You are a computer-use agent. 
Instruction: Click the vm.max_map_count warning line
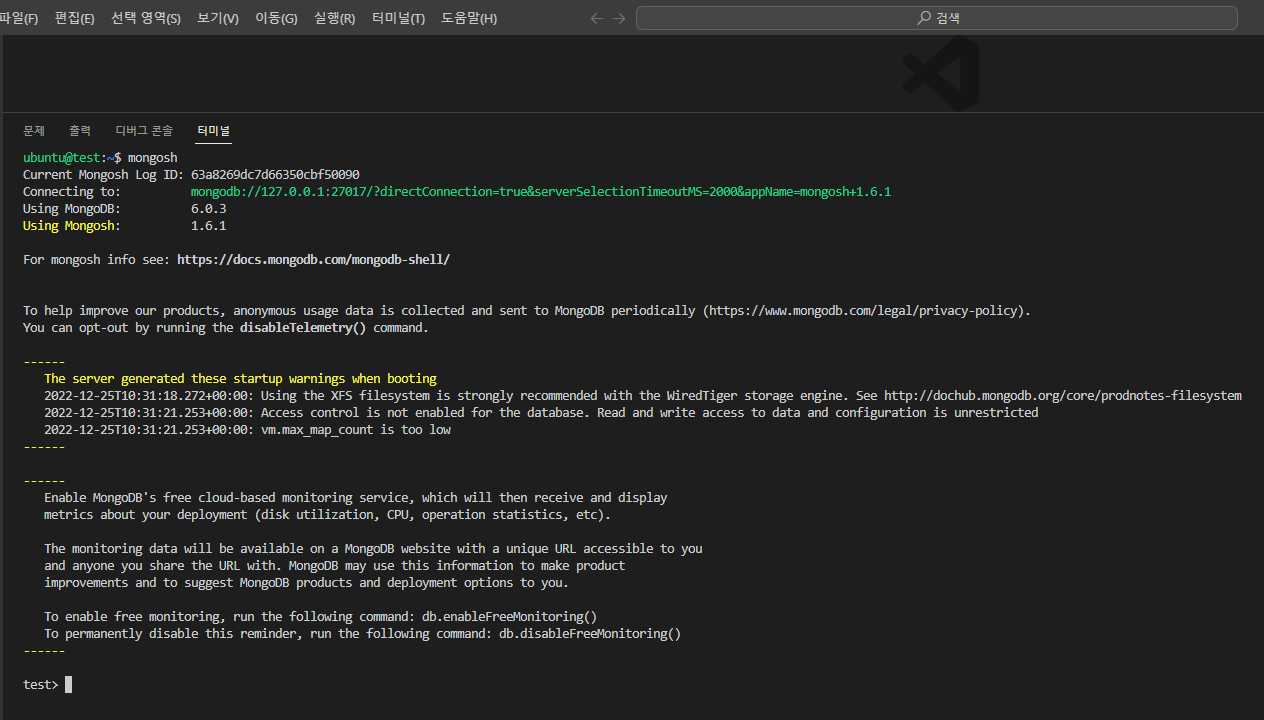[x=247, y=429]
